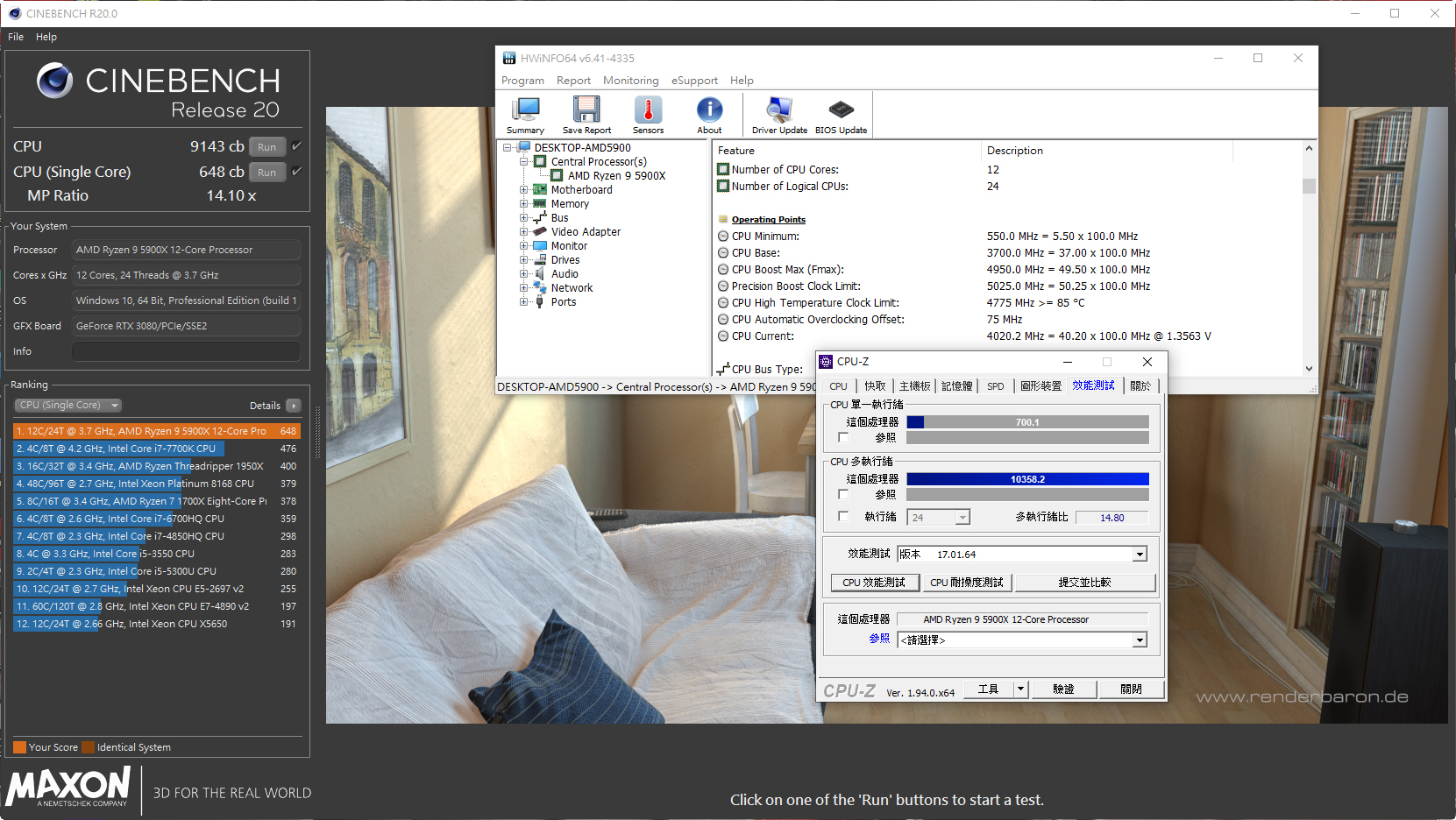Click the multi thread 10358.2 score bar
Image resolution: width=1456 pixels, height=820 pixels.
[x=1027, y=479]
